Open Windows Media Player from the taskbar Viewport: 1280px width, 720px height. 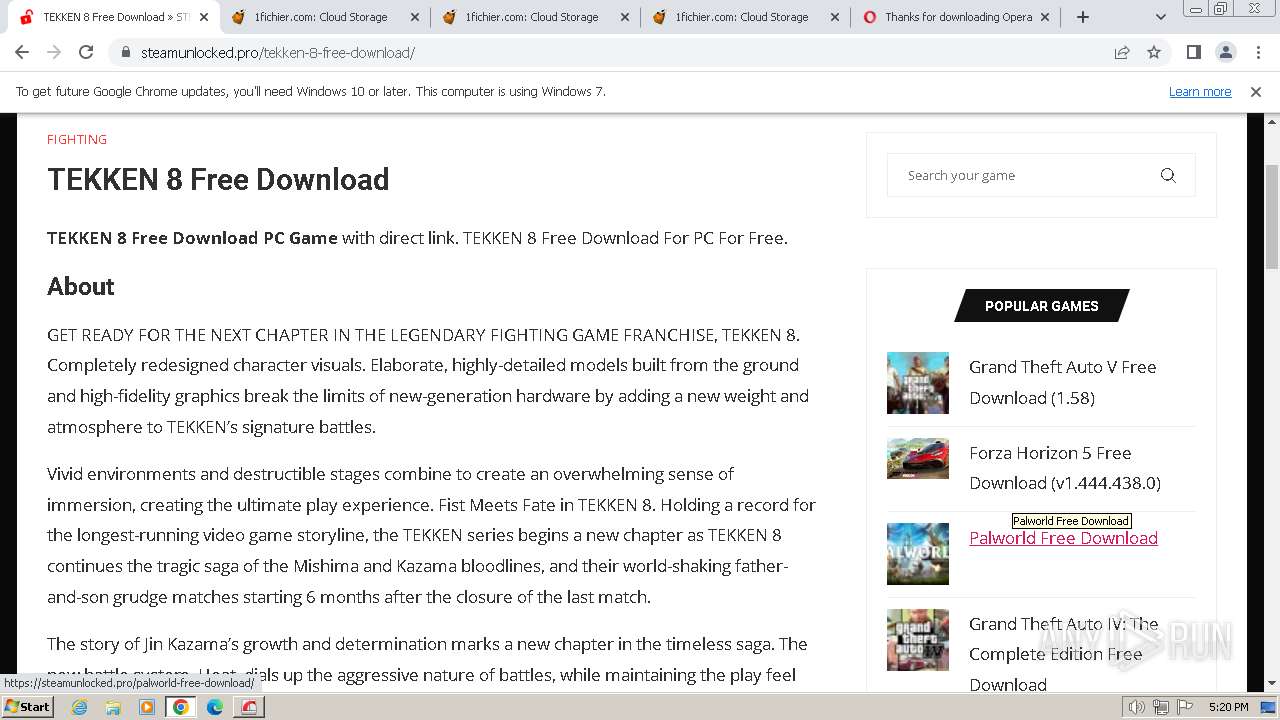(147, 707)
